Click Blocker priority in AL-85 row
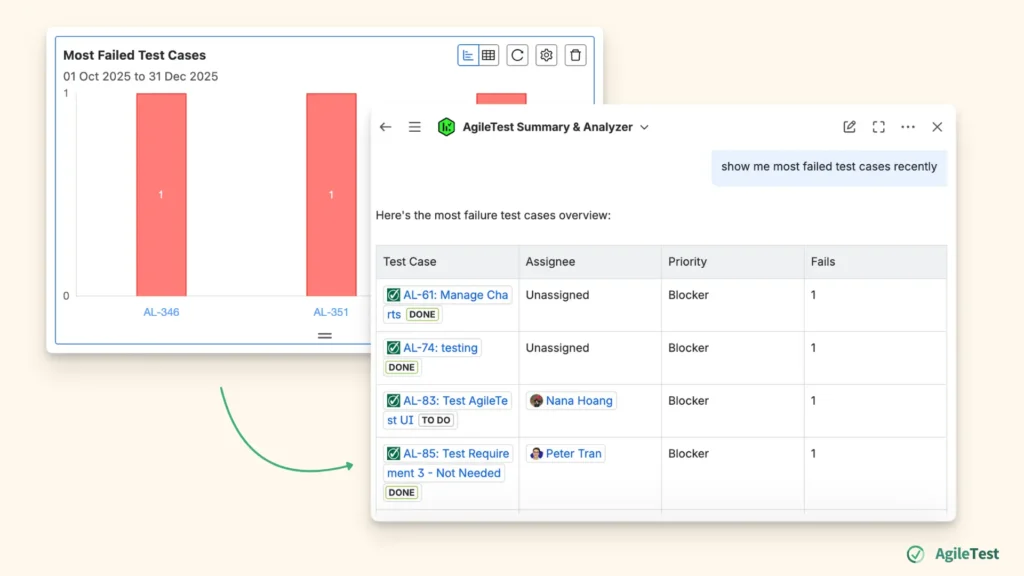 (688, 454)
